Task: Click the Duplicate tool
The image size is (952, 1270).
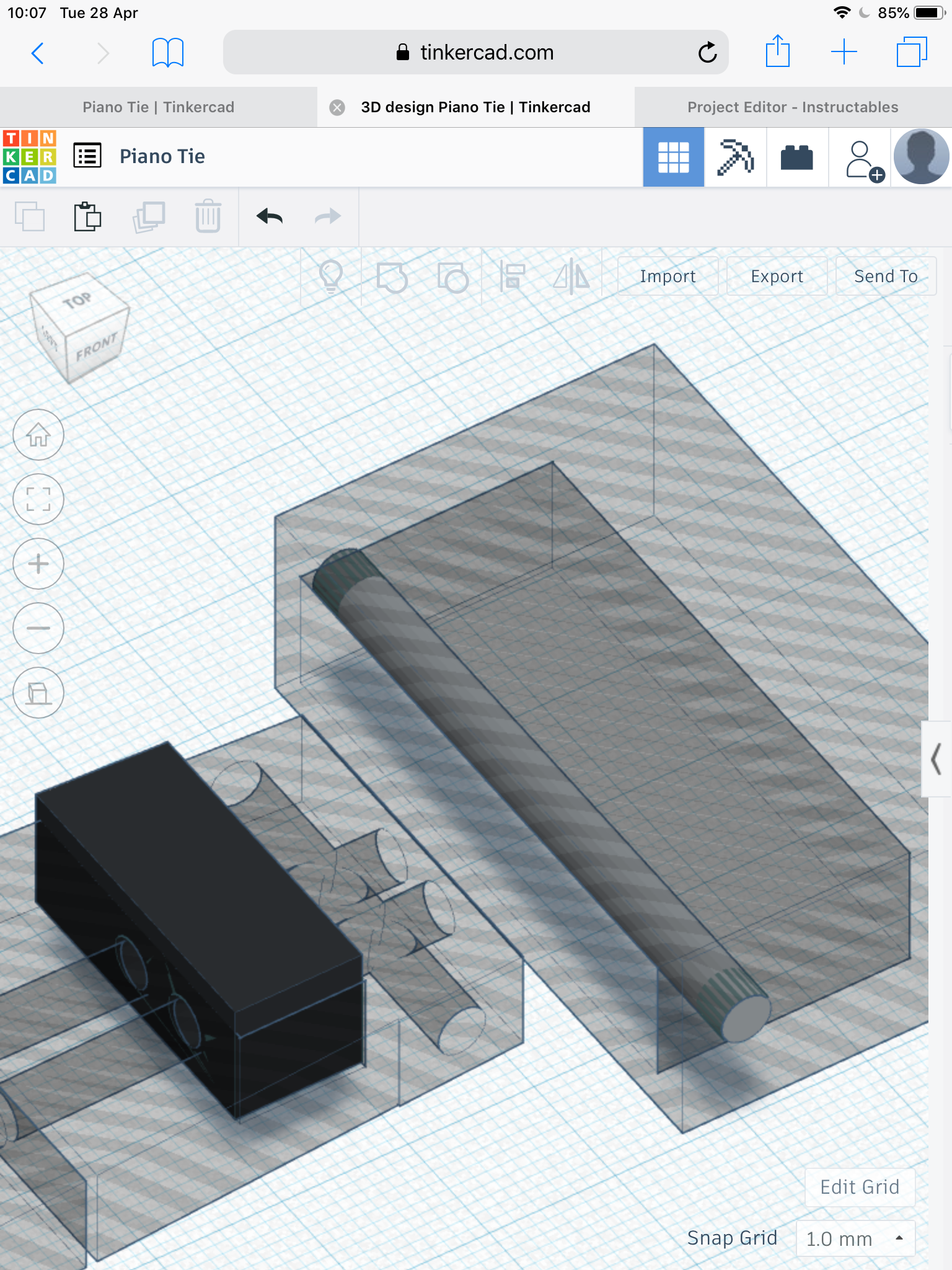Action: point(149,216)
